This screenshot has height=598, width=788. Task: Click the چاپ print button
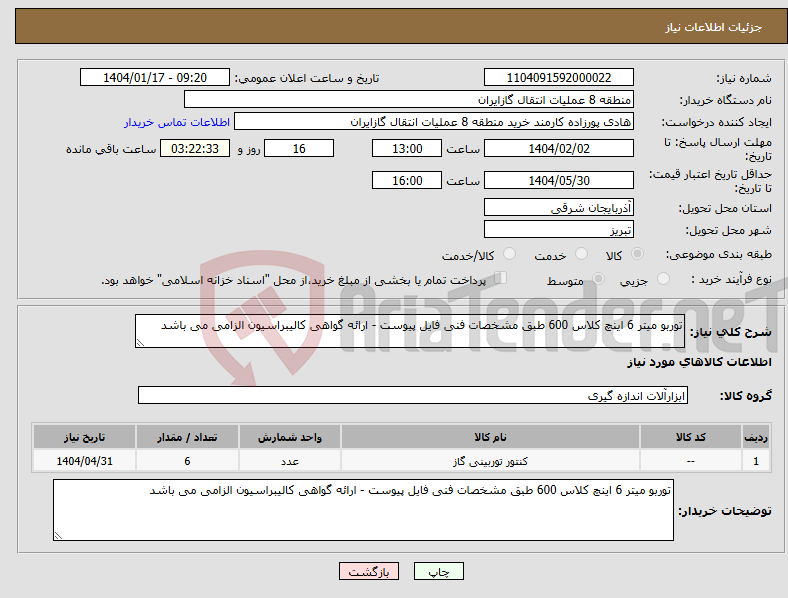point(439,571)
